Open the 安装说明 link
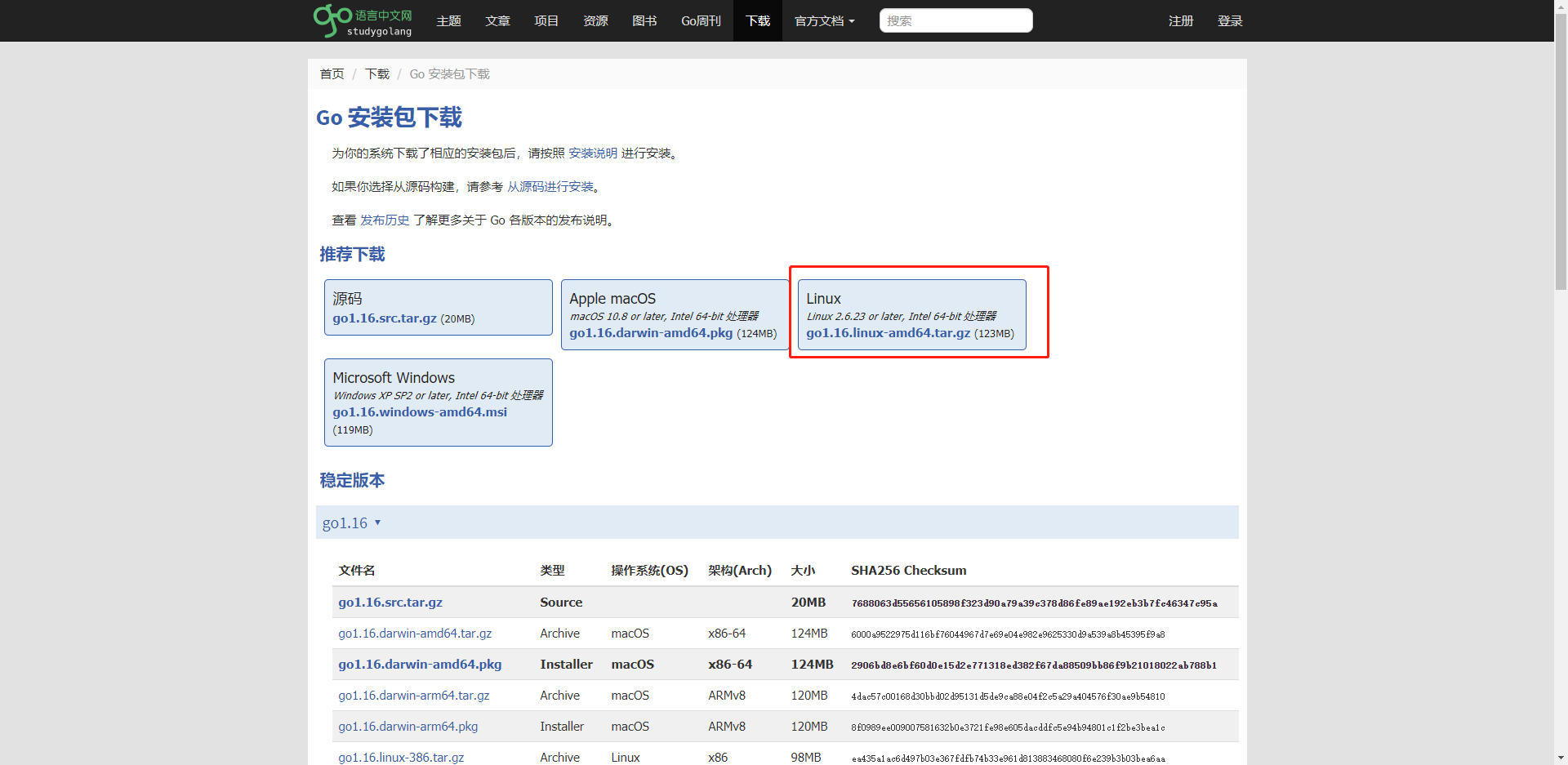The height and width of the screenshot is (765, 1568). pos(593,153)
